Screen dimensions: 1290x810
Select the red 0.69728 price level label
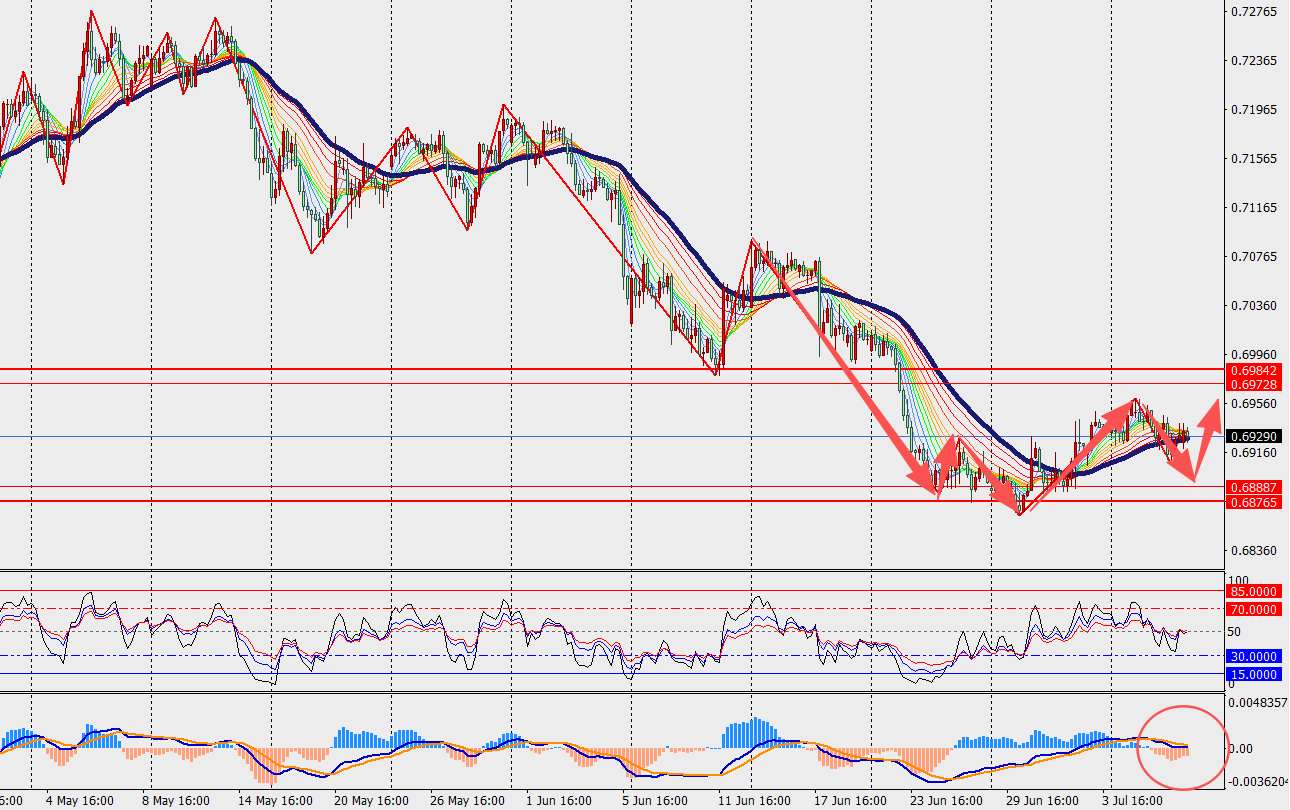point(1252,384)
